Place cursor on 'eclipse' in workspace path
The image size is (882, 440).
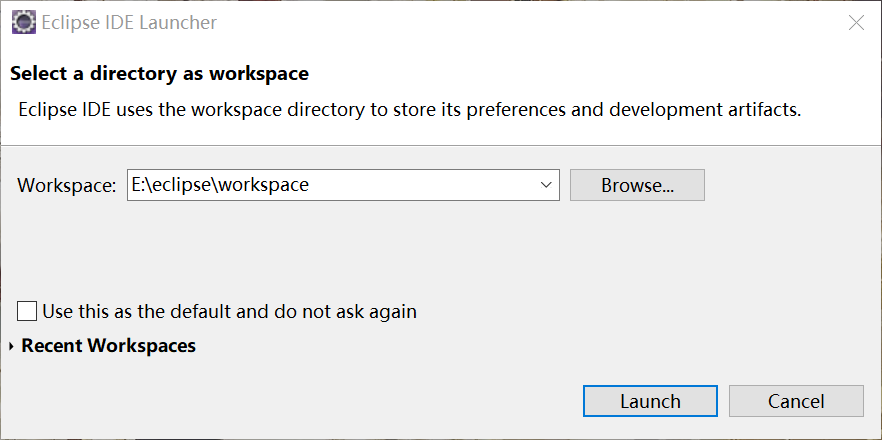pos(181,185)
